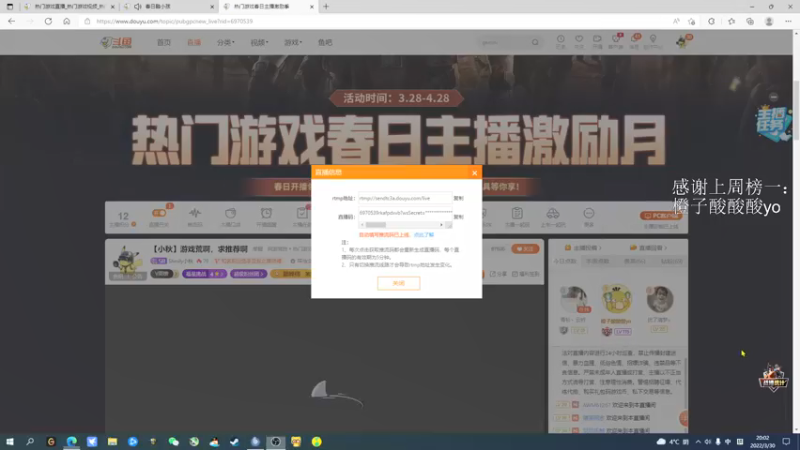Open the alarm clock icon in streamer toolbar
Screen dimensions: 800x450
click(x=266, y=213)
